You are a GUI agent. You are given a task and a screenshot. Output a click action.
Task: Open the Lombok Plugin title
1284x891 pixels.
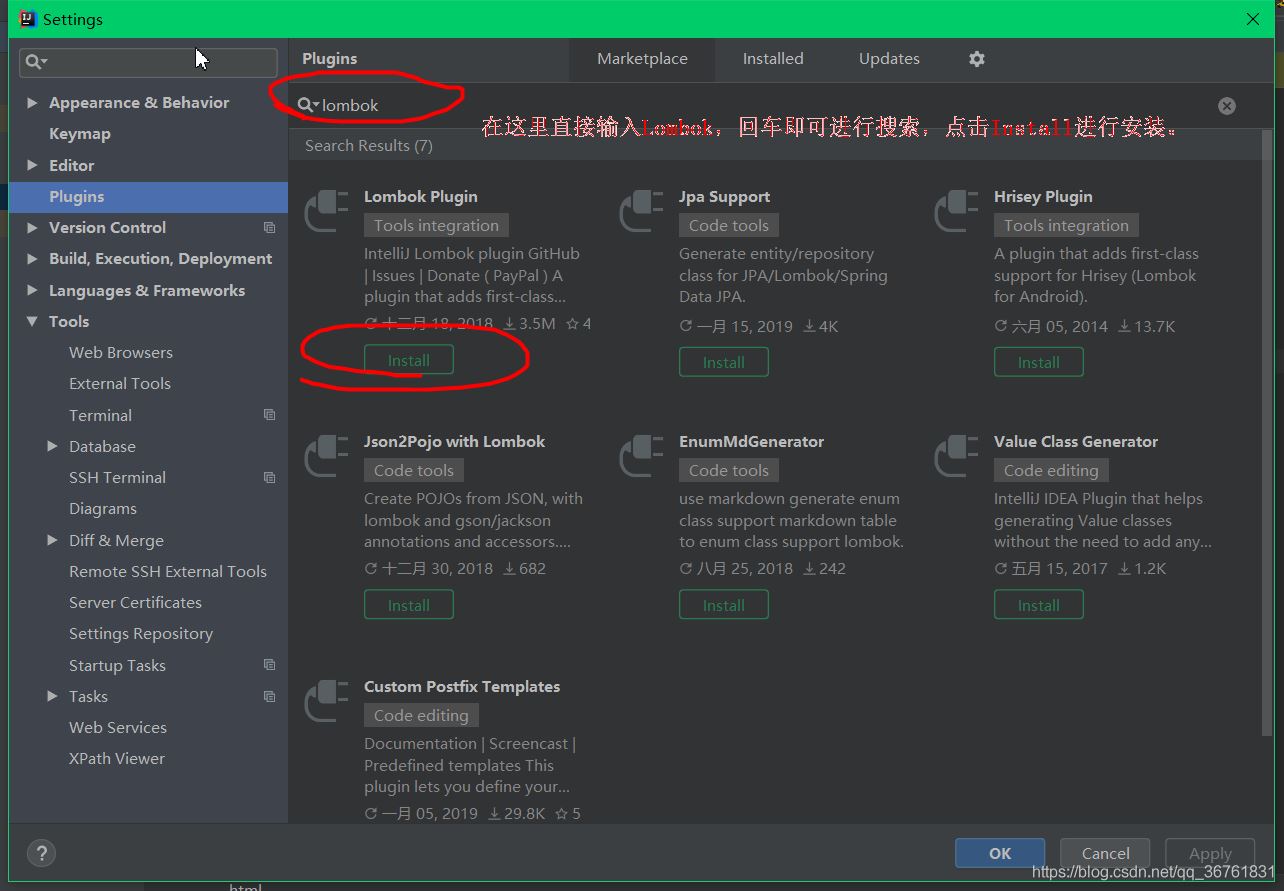tap(420, 197)
